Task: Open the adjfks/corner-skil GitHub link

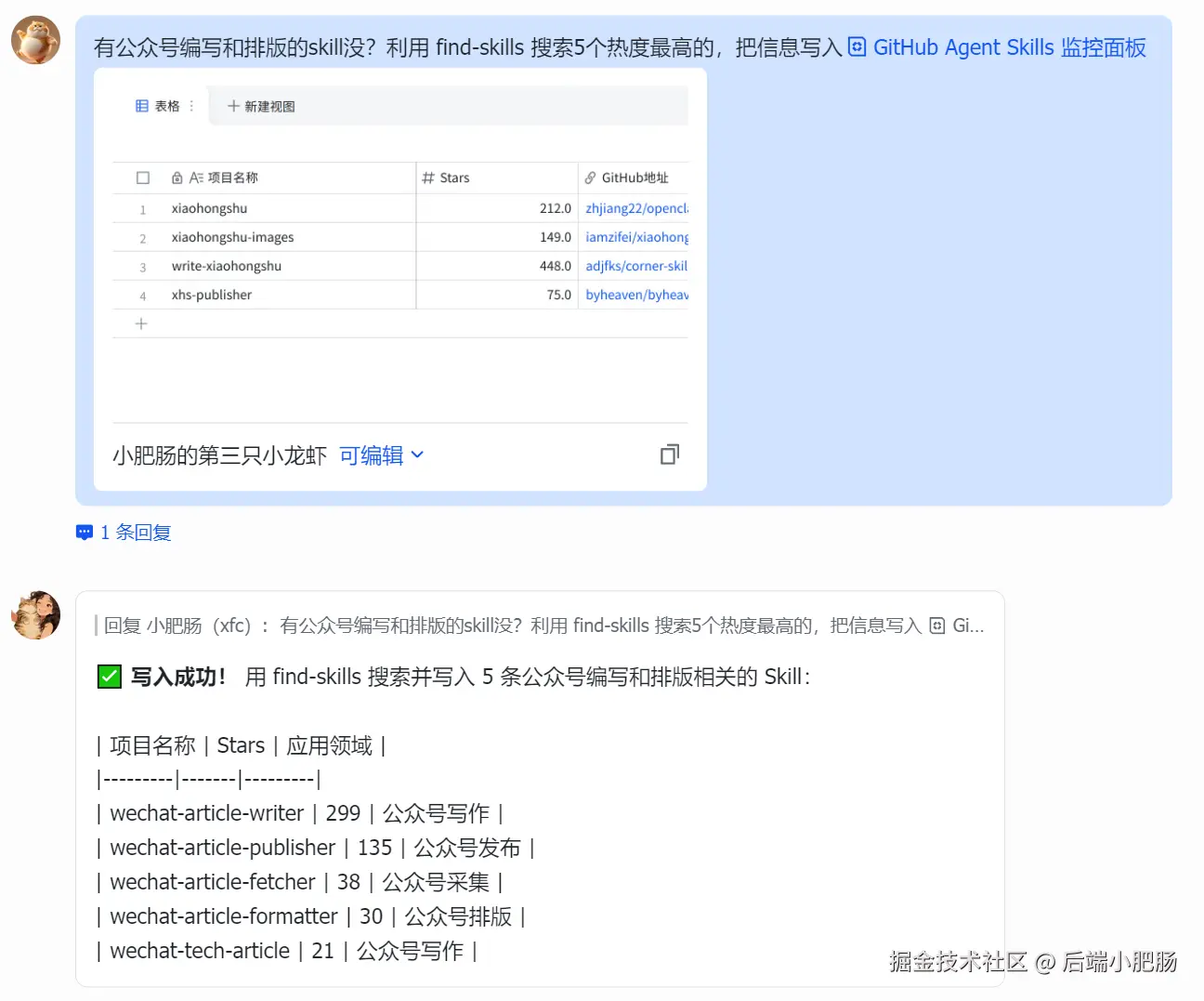Action: point(636,266)
